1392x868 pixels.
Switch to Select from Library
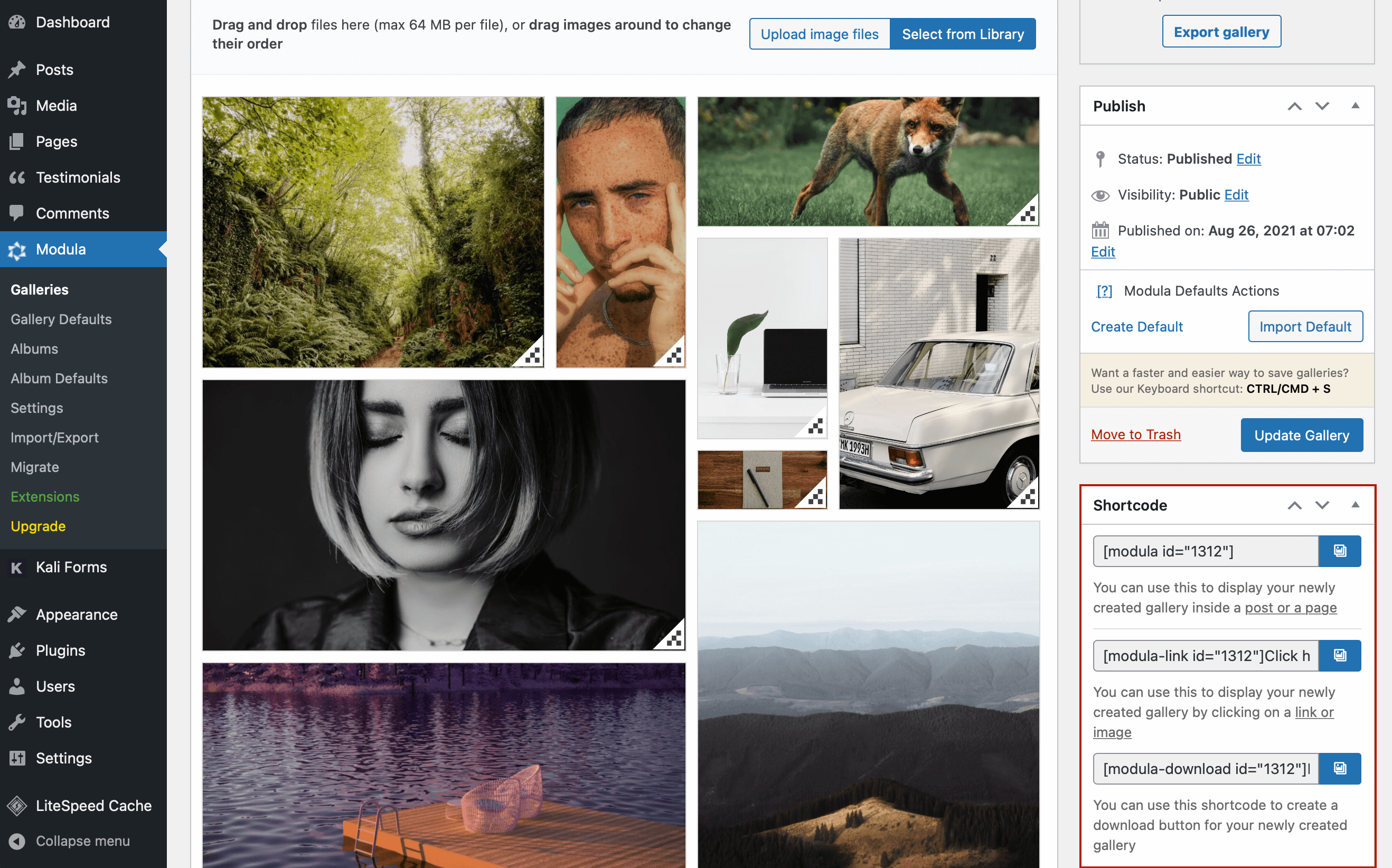[x=963, y=34]
